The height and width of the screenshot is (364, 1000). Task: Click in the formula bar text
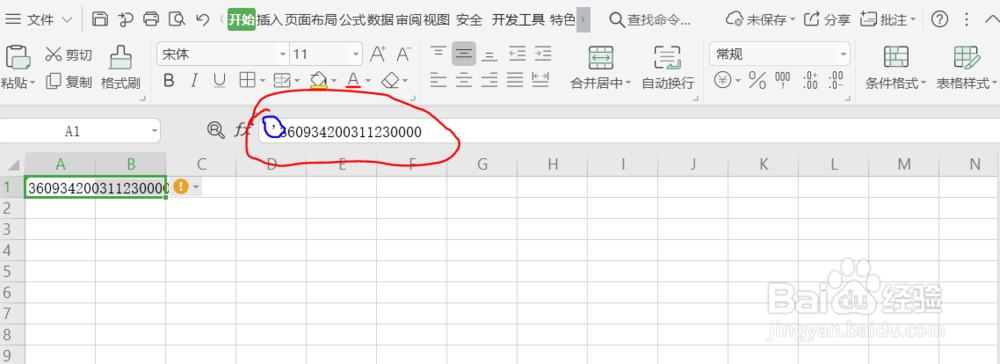pyautogui.click(x=351, y=132)
